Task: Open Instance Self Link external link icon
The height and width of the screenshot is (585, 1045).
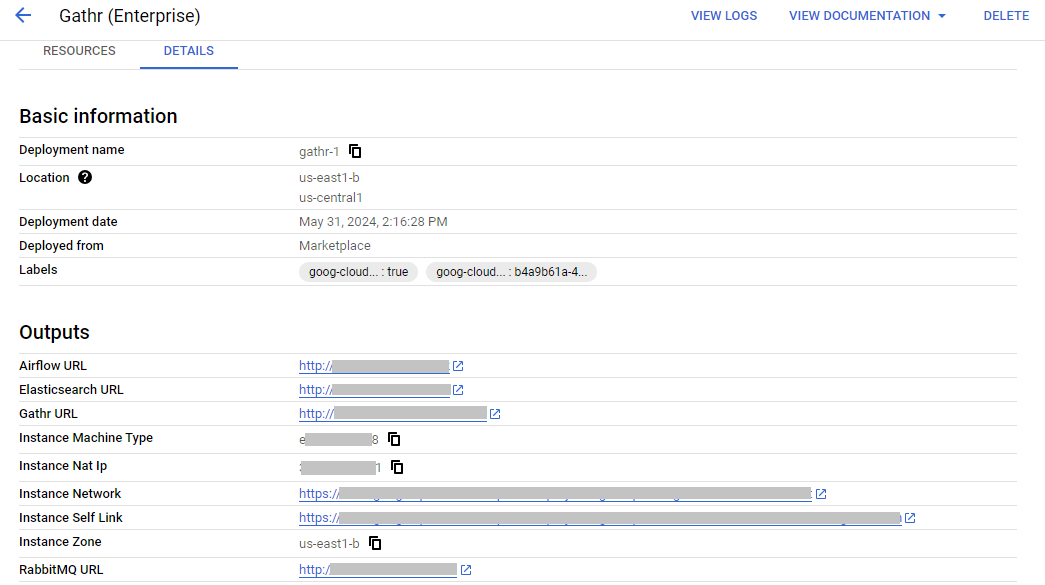Action: (909, 518)
